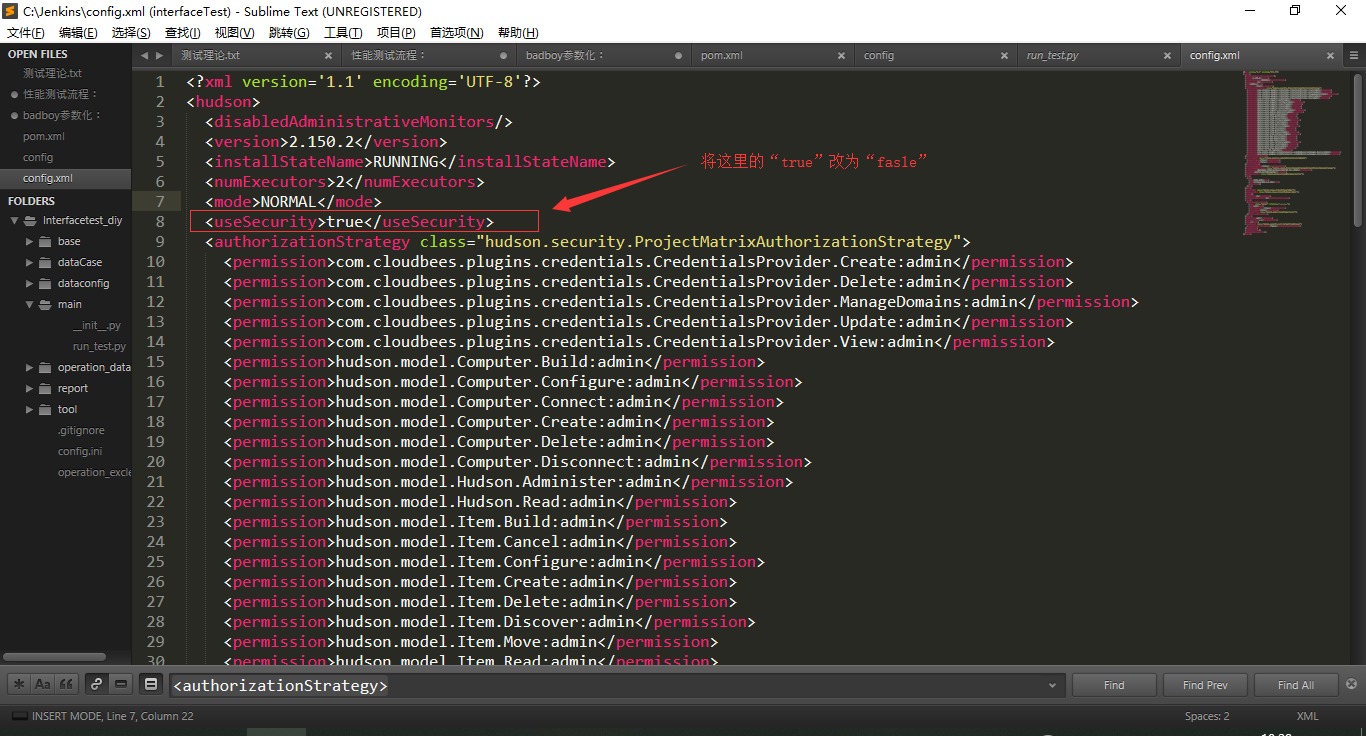Image resolution: width=1366 pixels, height=736 pixels.
Task: Open run_test.py in sidebar folders
Action: pos(99,346)
